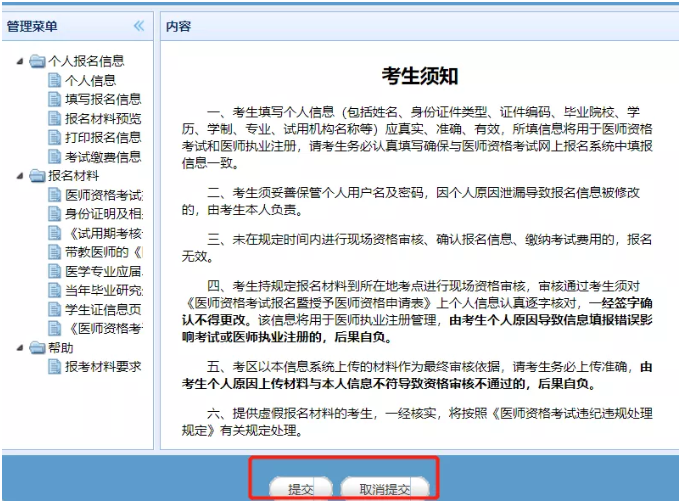Click the 帮助 folder icon

38,348
